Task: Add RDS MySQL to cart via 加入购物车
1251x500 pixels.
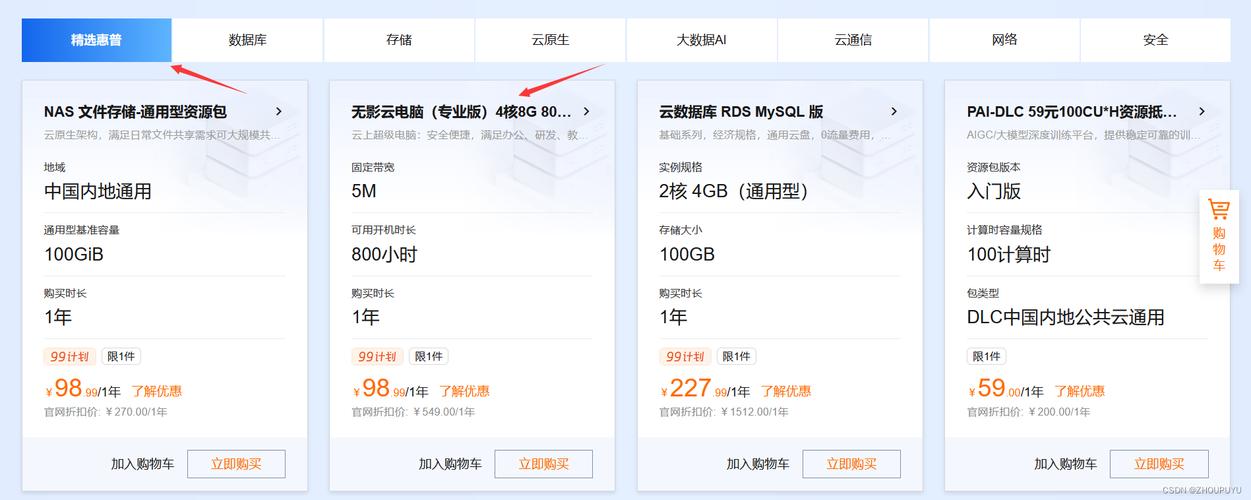Action: [x=758, y=464]
